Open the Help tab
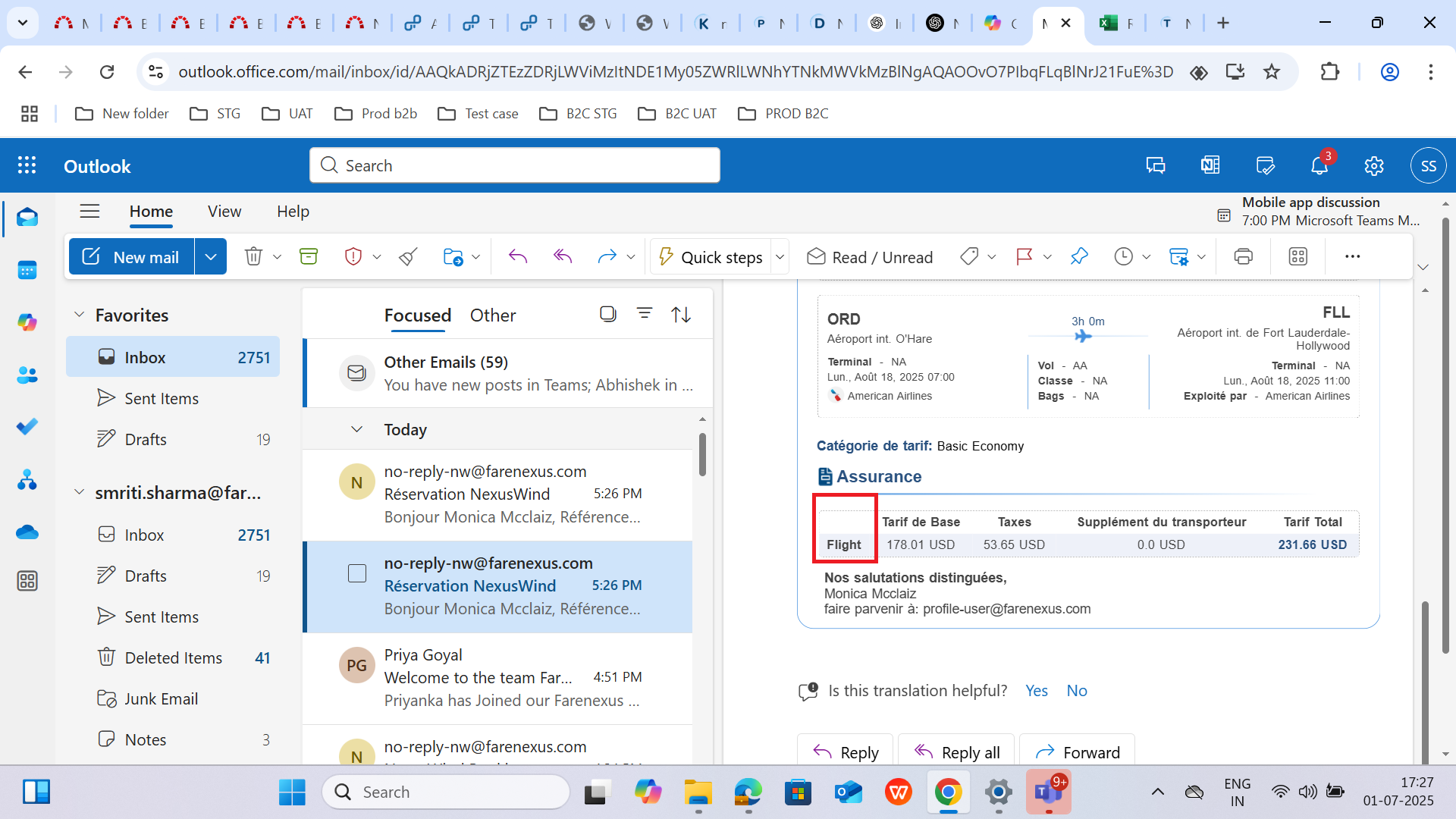 [x=293, y=212]
